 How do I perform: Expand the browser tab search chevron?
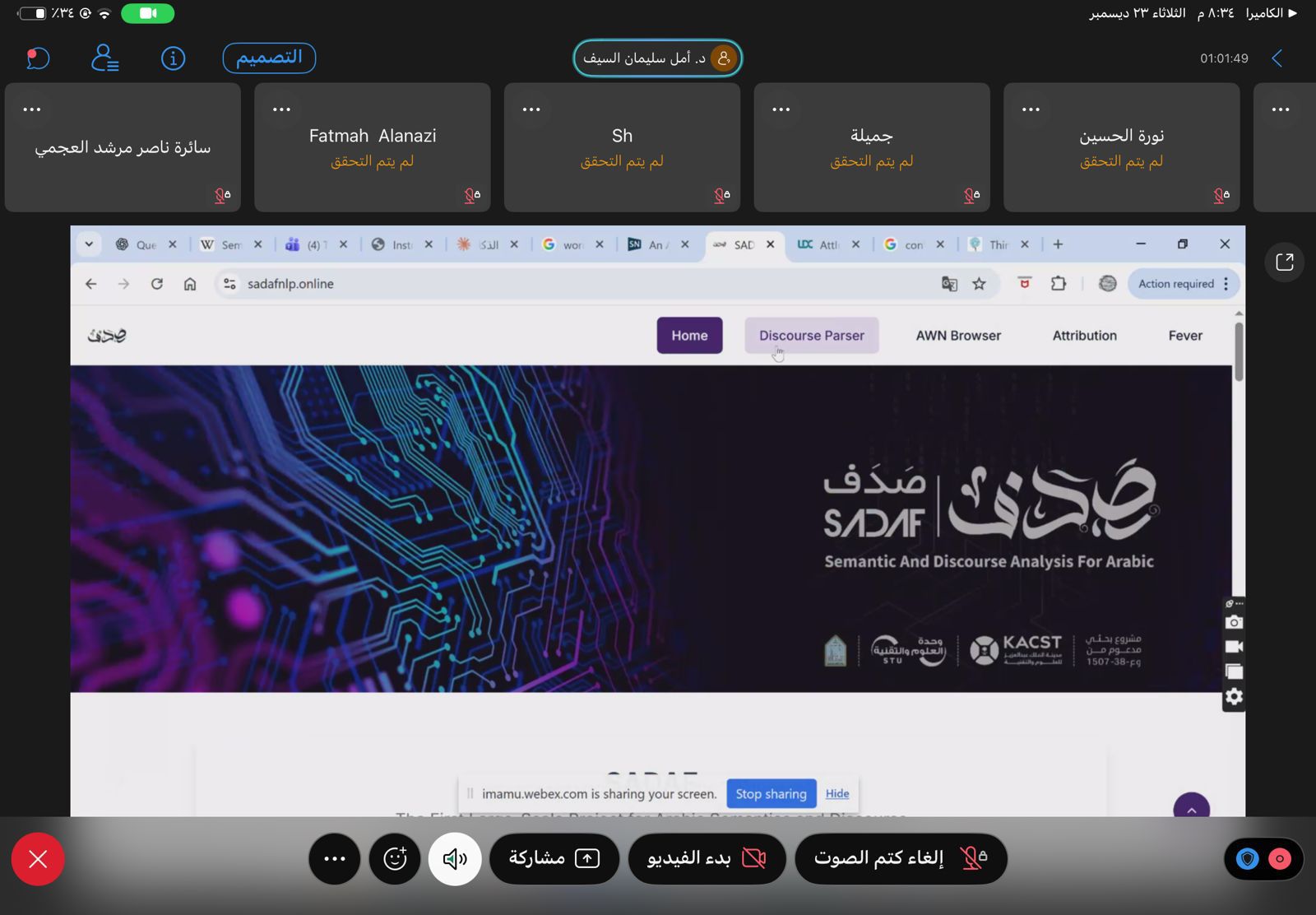[89, 244]
